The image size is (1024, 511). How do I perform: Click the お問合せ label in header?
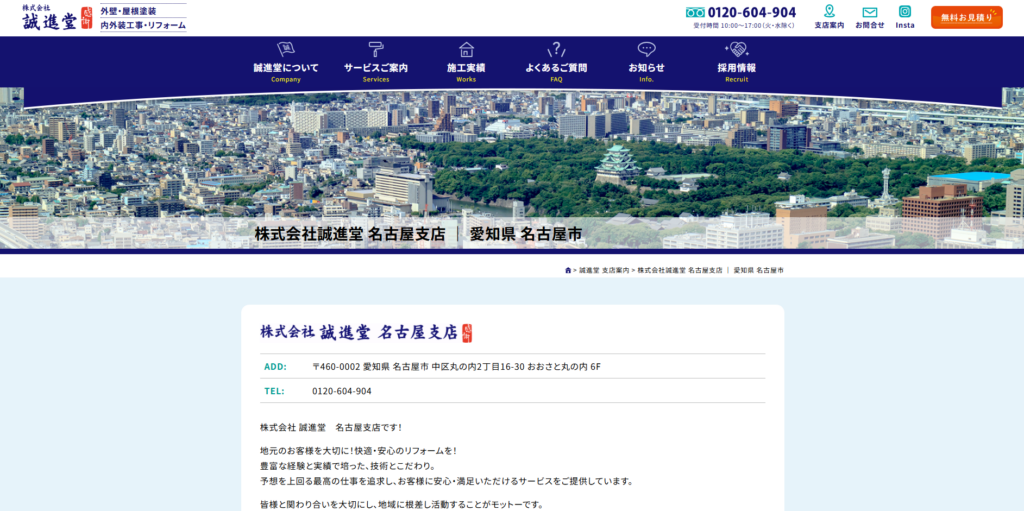click(869, 25)
